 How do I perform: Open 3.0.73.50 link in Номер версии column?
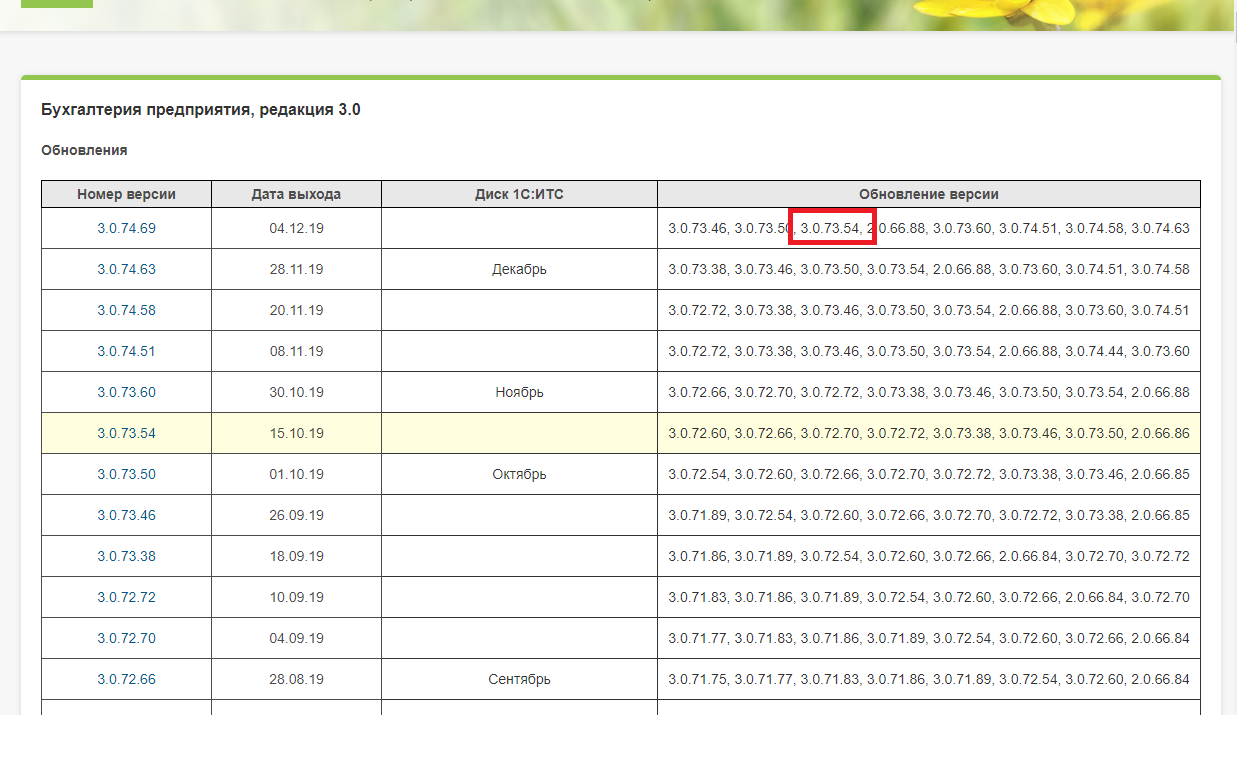coord(126,474)
